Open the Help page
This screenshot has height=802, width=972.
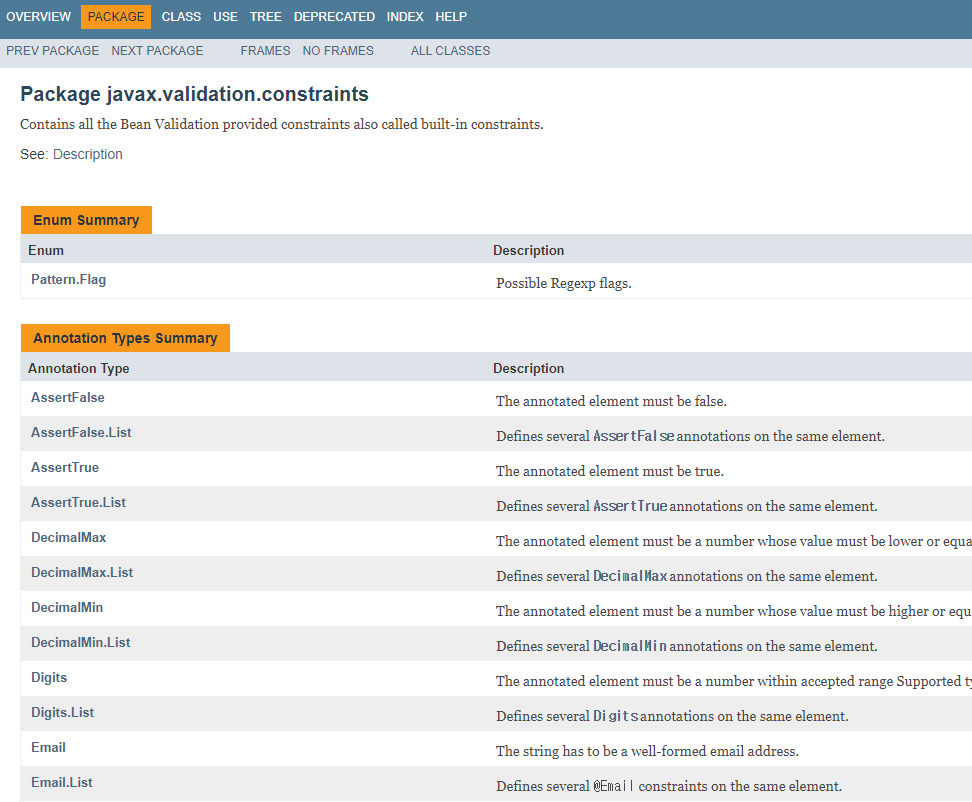click(x=451, y=17)
